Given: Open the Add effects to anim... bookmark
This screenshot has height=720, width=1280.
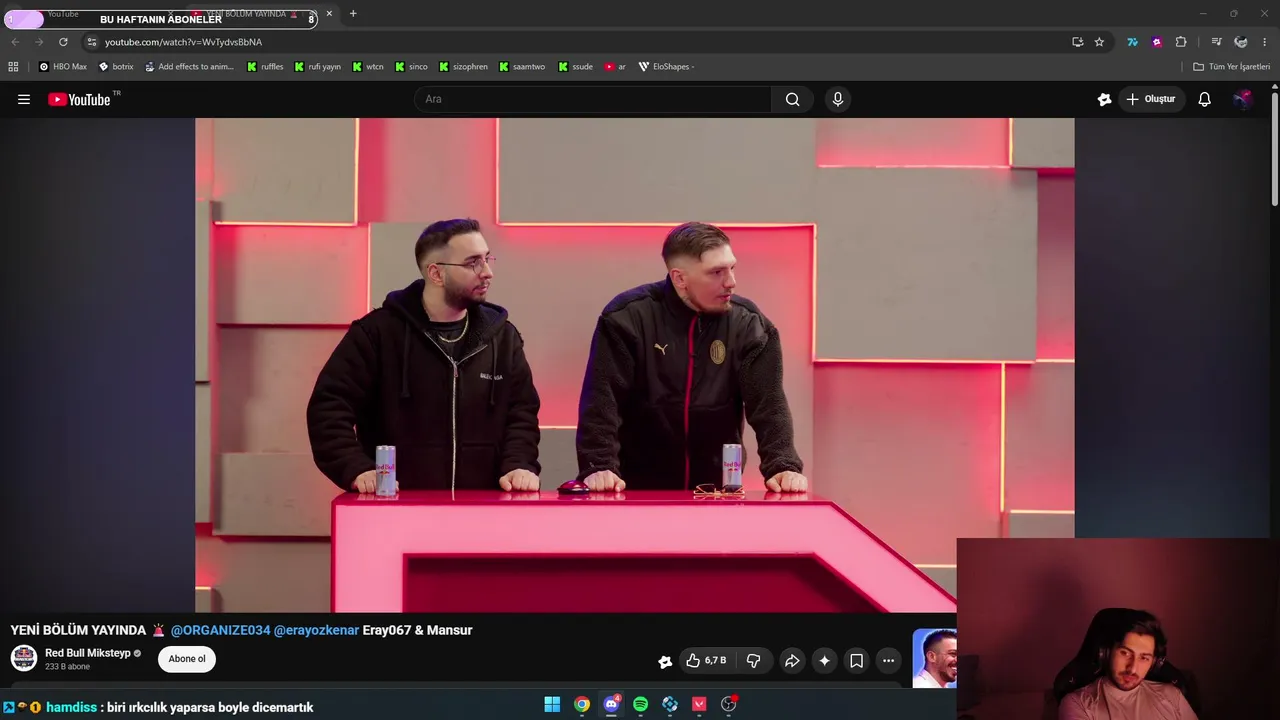Looking at the screenshot, I should pos(189,67).
